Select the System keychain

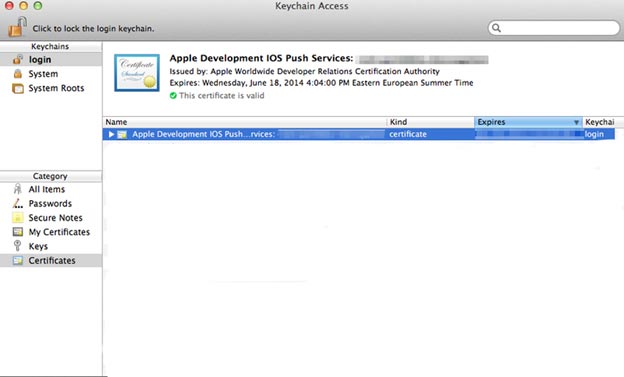pyautogui.click(x=51, y=74)
